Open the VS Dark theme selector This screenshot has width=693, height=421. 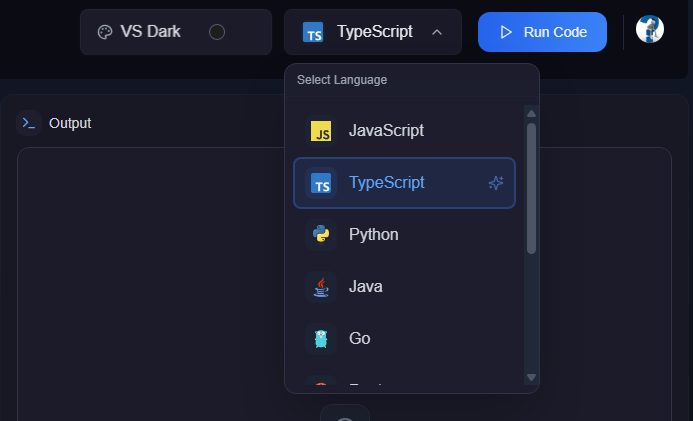[176, 32]
